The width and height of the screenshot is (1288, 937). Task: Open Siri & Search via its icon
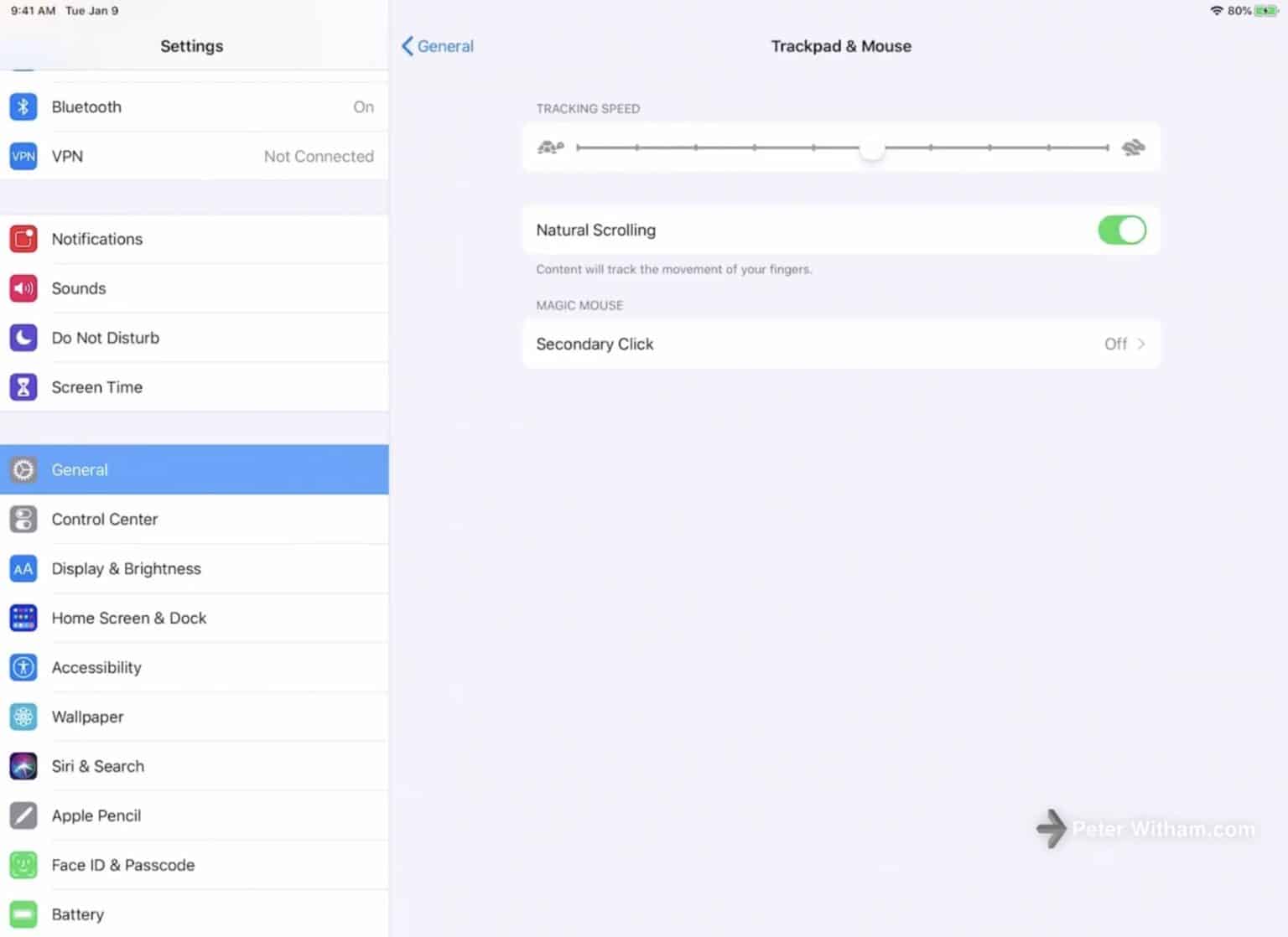pyautogui.click(x=23, y=765)
